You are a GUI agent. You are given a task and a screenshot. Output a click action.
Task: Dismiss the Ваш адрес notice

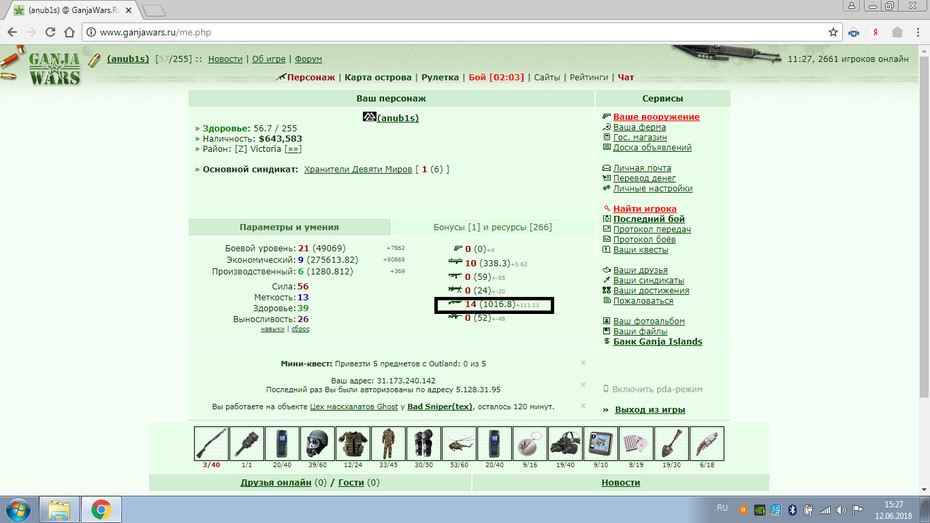pyautogui.click(x=583, y=385)
